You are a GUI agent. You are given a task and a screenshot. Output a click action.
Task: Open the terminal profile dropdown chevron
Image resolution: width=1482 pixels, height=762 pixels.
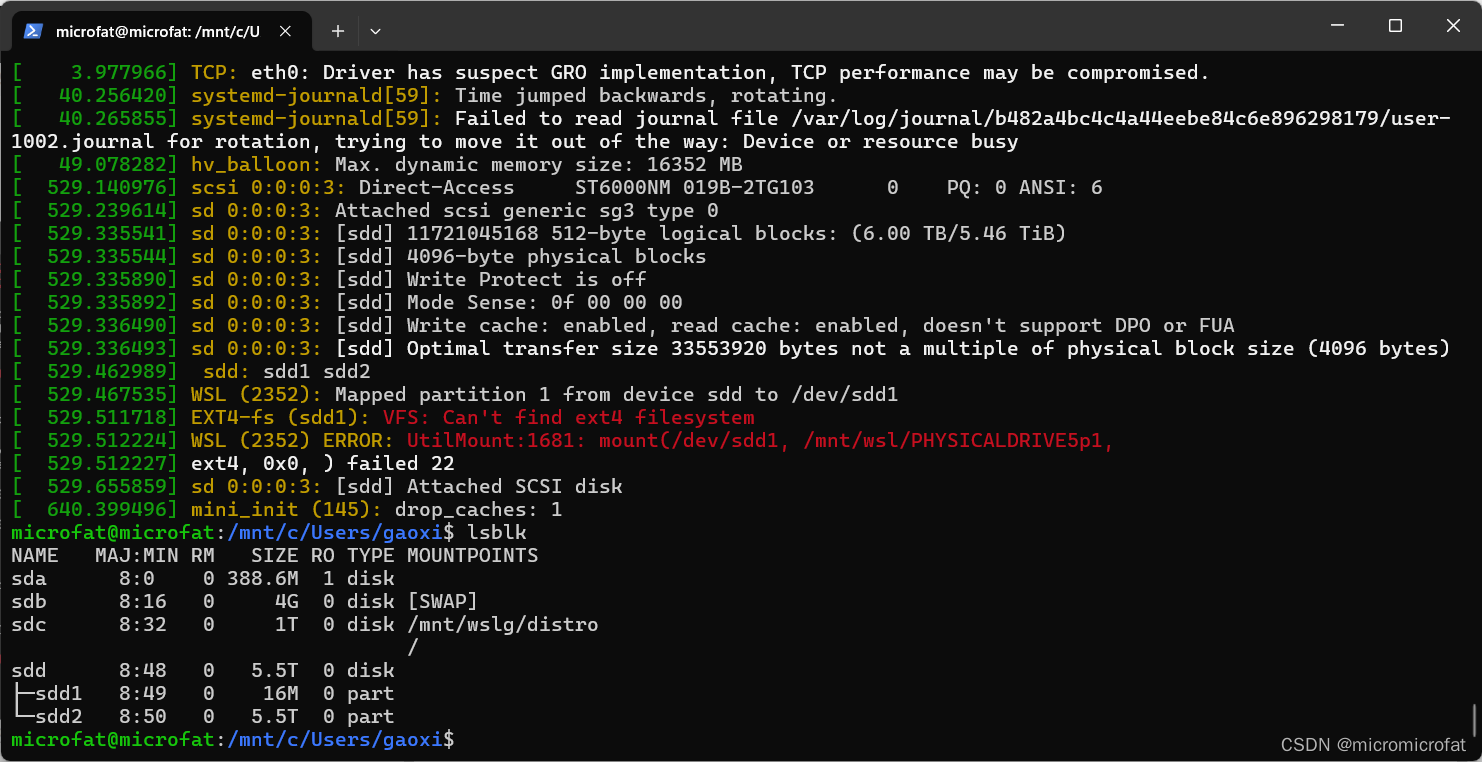coord(375,31)
